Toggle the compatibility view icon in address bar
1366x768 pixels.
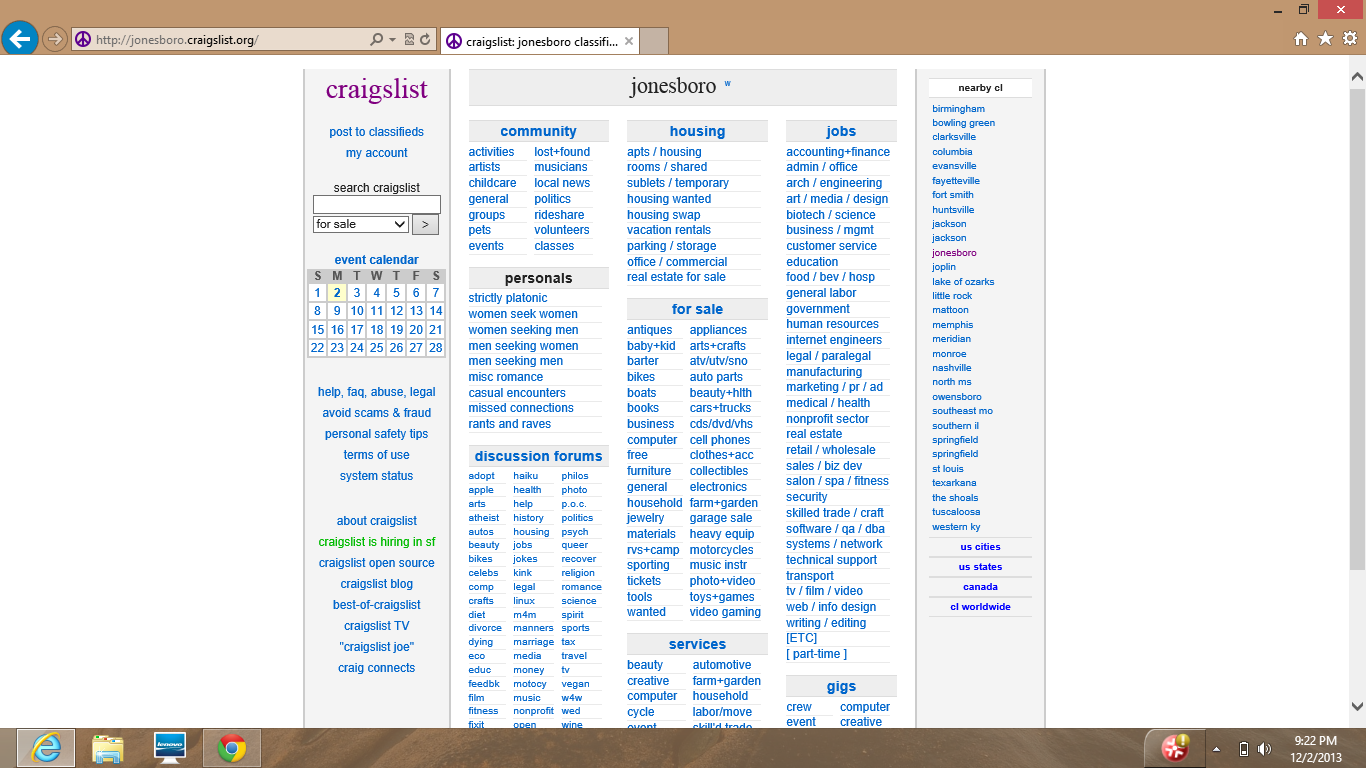click(409, 40)
